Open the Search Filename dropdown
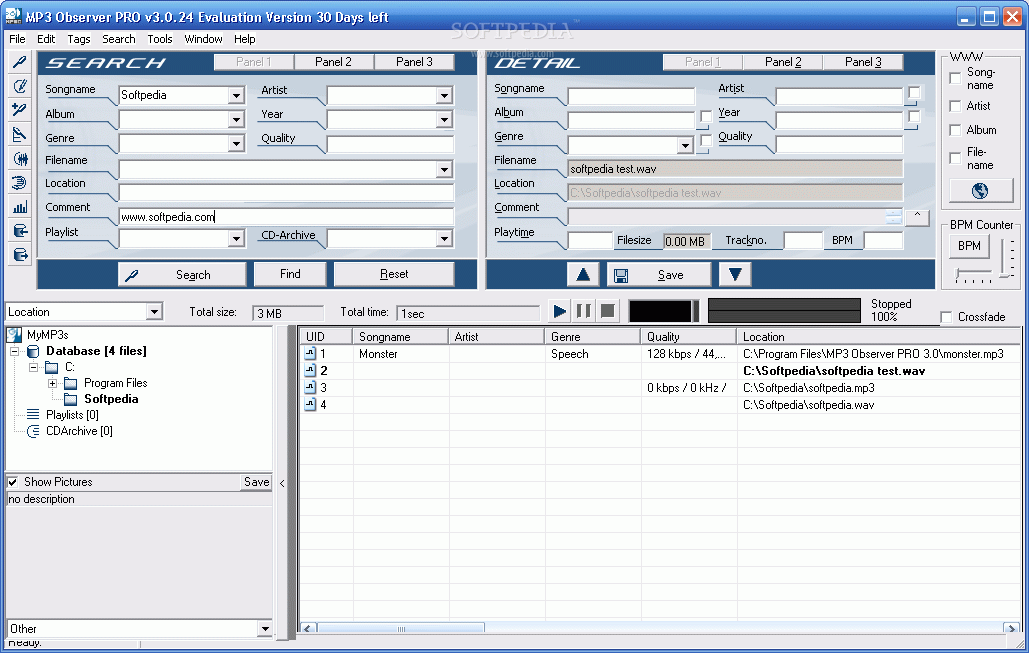This screenshot has height=653, width=1029. 444,170
